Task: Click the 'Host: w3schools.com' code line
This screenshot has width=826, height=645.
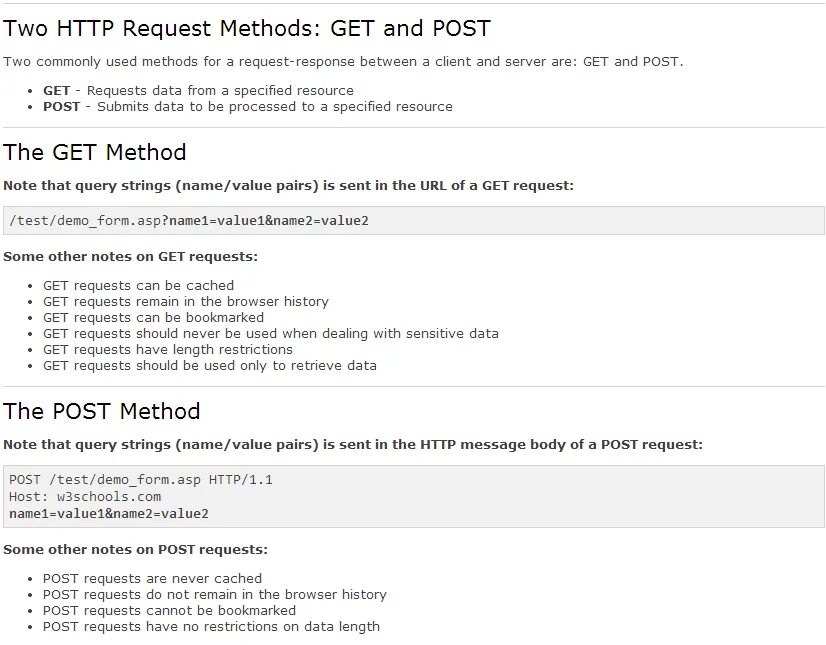Action: [85, 496]
